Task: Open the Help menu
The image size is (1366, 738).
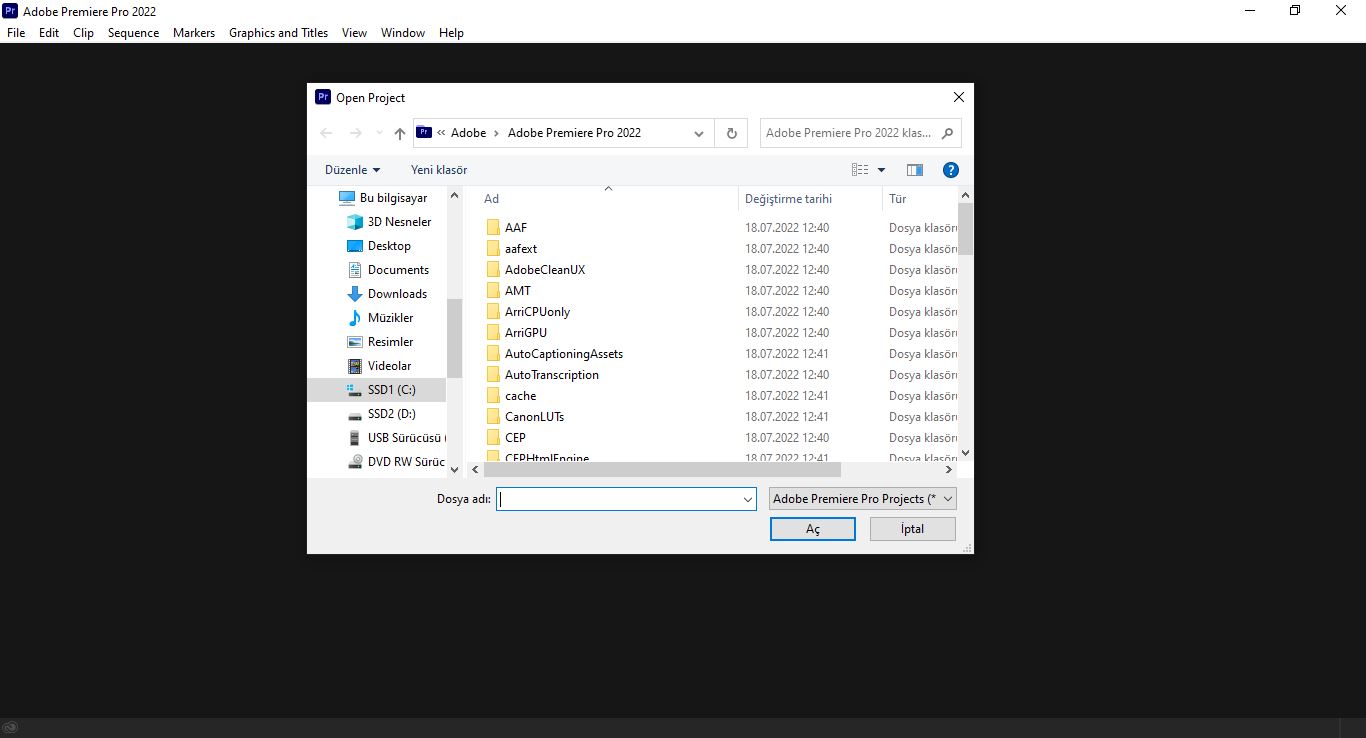Action: click(x=452, y=33)
